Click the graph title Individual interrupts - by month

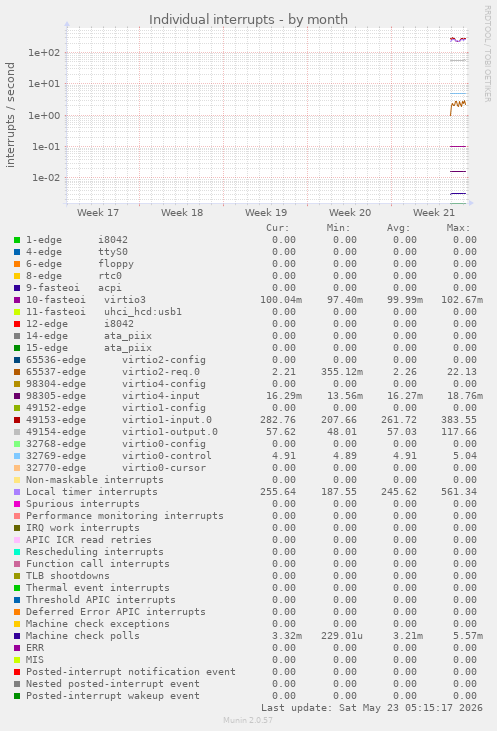point(248,20)
